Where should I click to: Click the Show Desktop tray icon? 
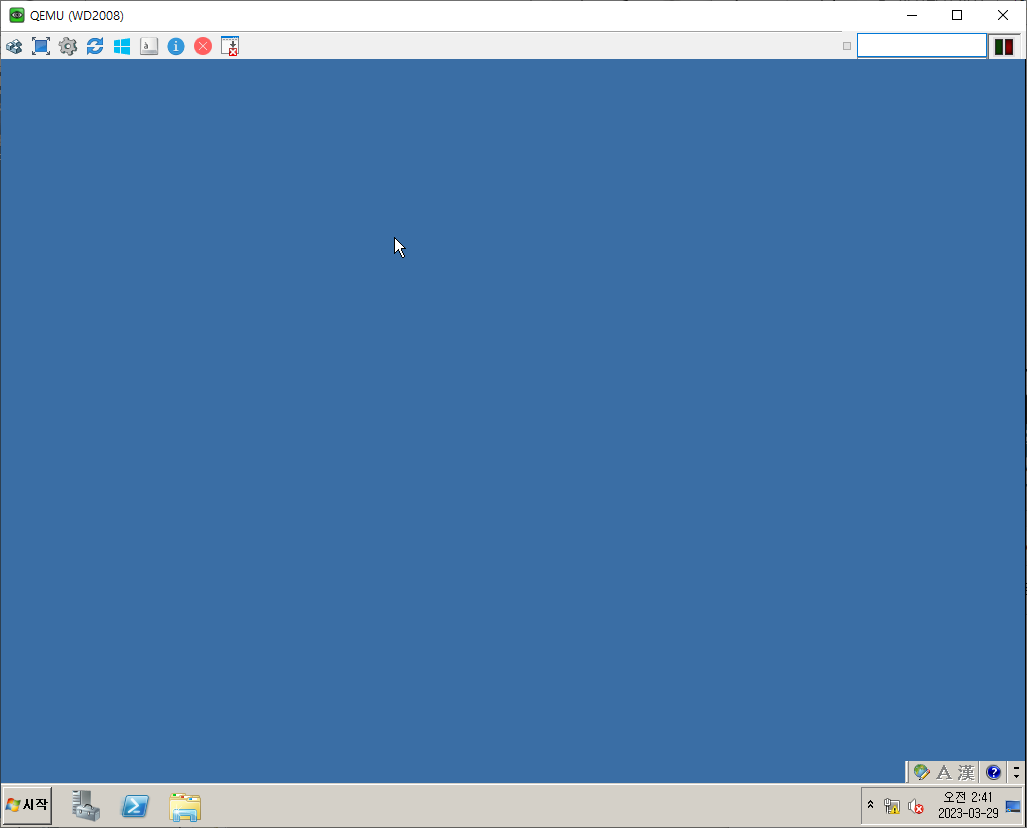pyautogui.click(x=1013, y=806)
